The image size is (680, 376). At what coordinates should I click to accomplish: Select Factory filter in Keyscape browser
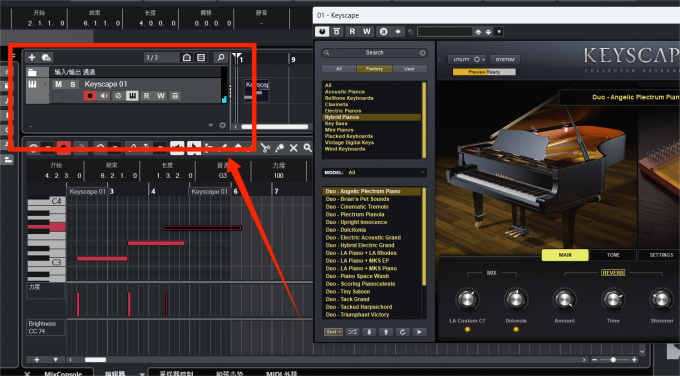[x=374, y=69]
